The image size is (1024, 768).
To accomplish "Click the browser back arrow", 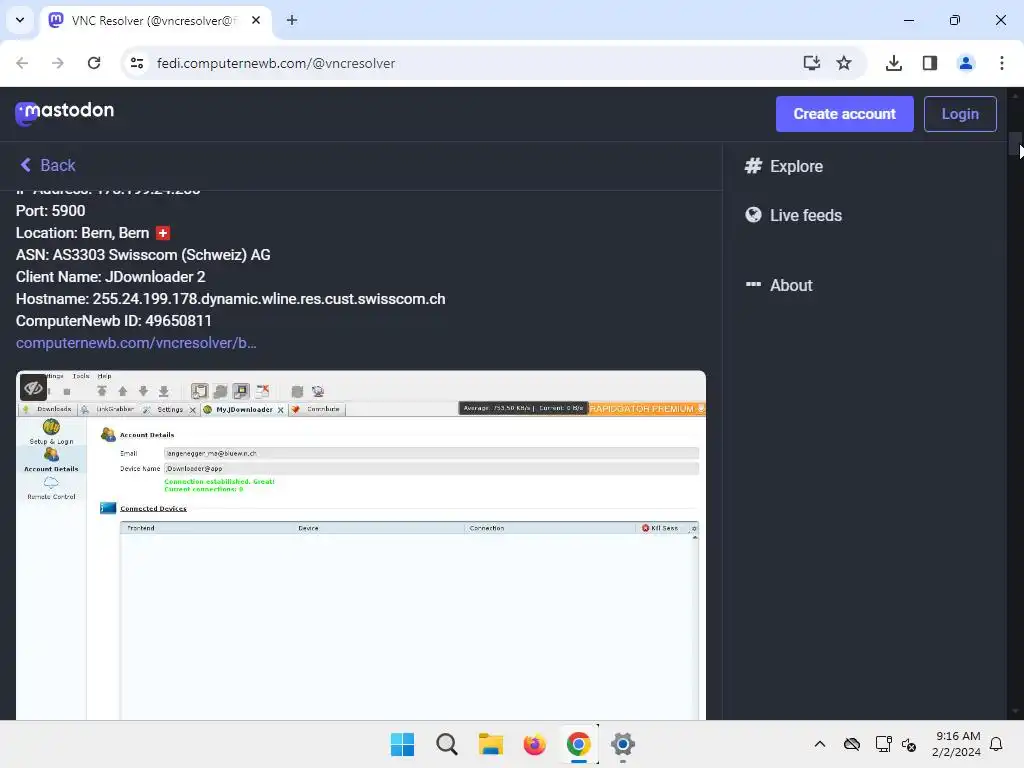I will point(22,63).
